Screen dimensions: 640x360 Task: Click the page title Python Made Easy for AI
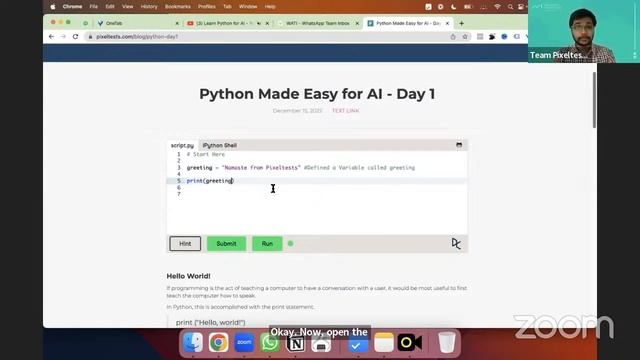(x=317, y=94)
